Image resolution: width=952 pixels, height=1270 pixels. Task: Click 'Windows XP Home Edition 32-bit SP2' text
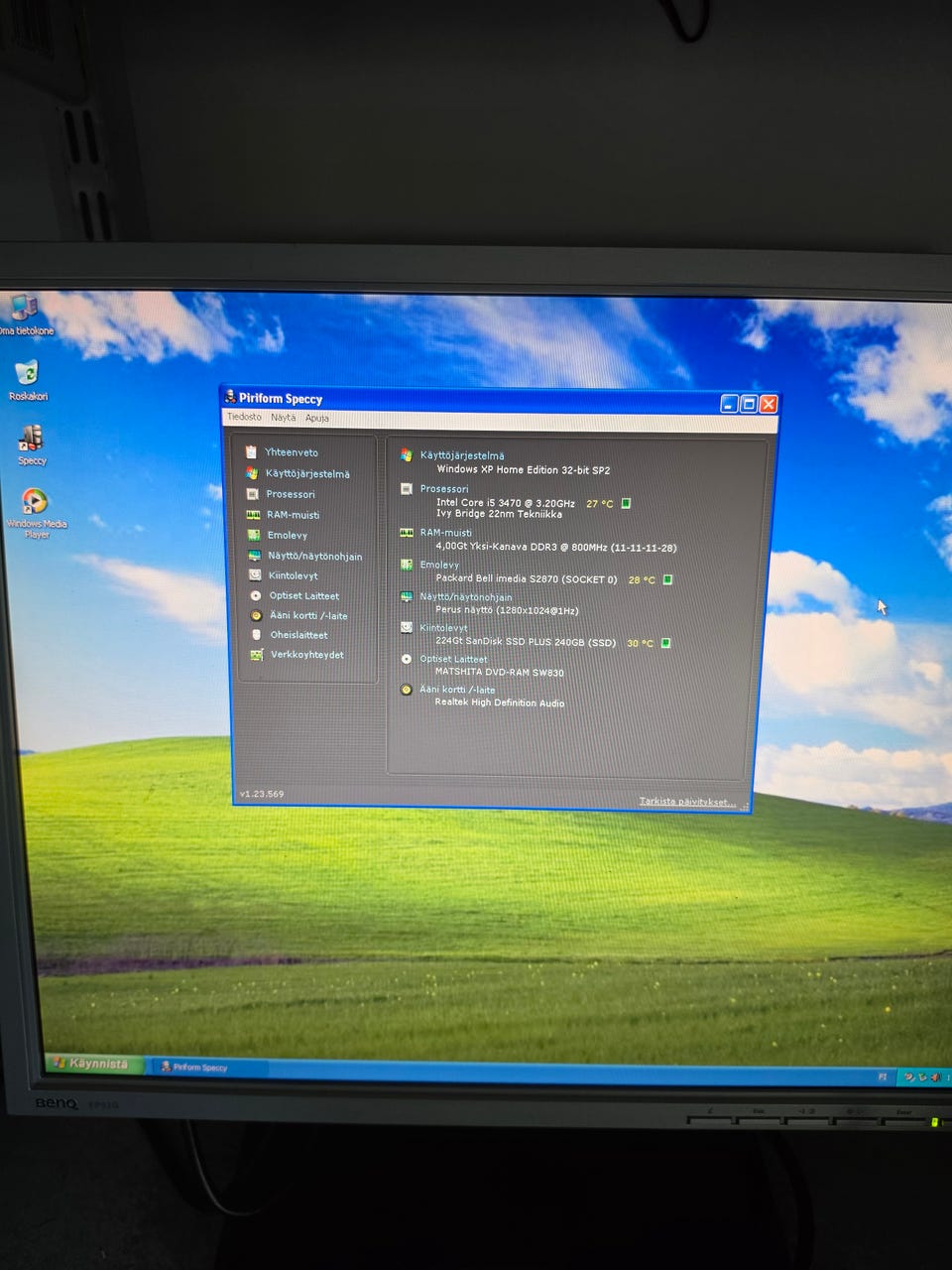point(524,470)
